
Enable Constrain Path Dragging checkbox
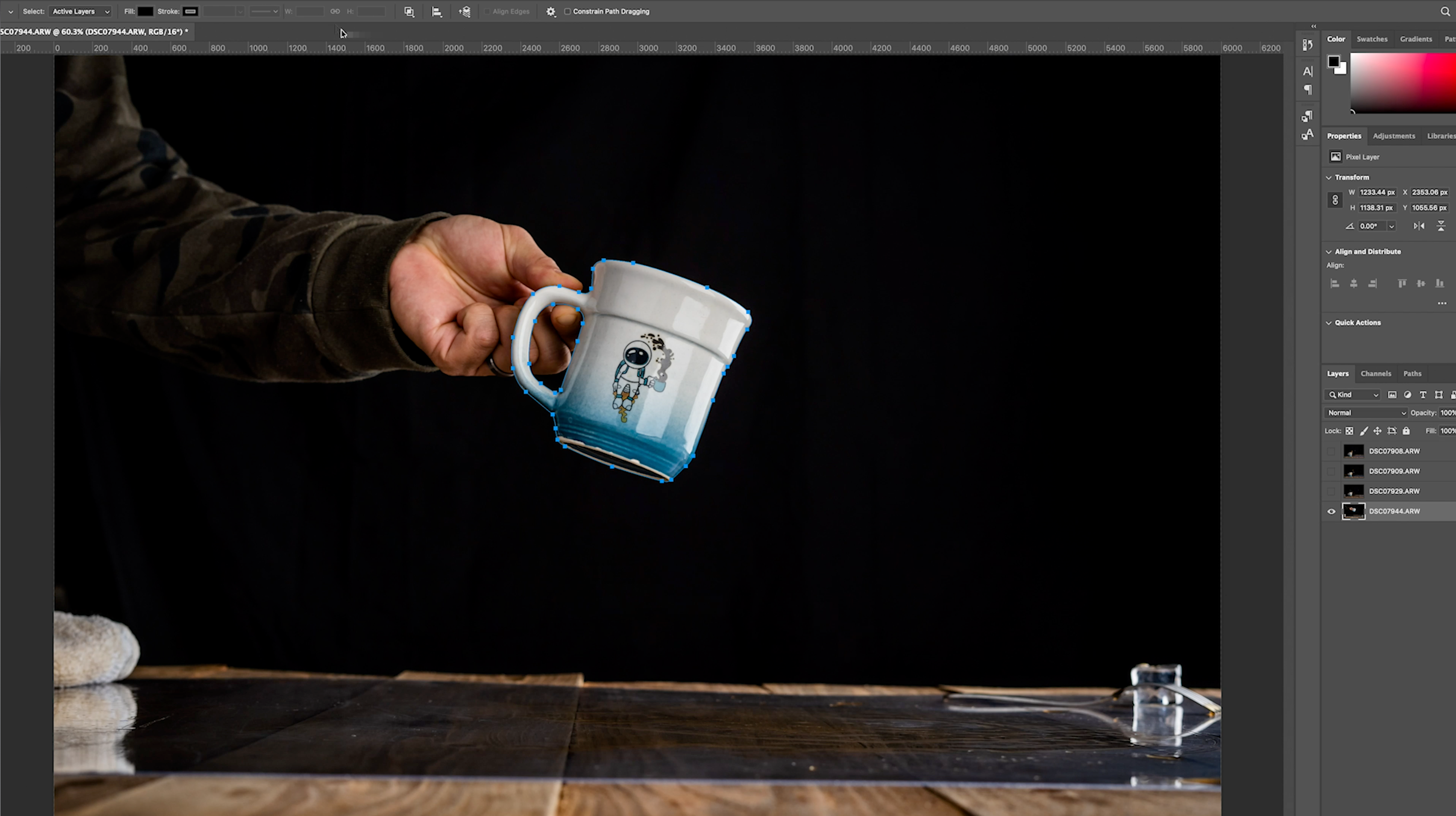568,11
